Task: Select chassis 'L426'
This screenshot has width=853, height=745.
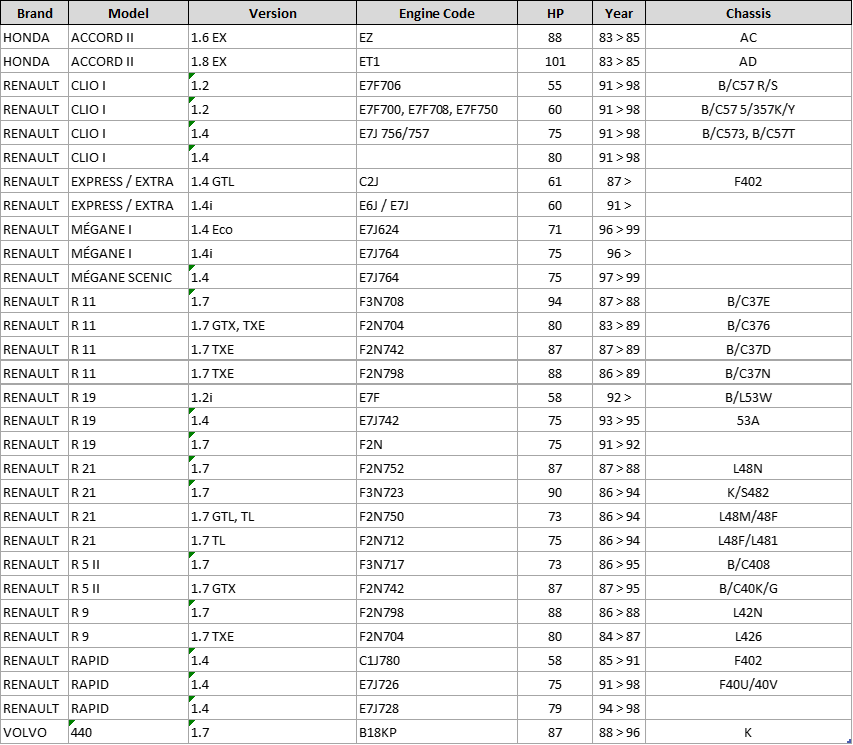Action: [x=749, y=636]
